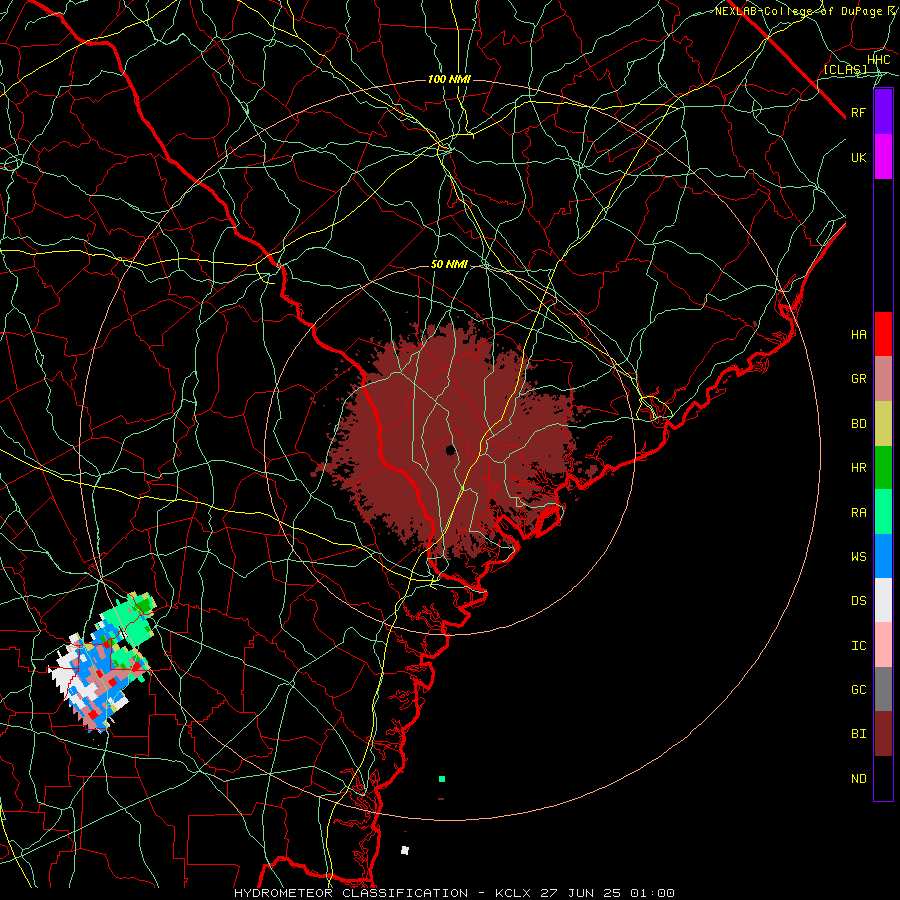Click the GR legend label
This screenshot has width=900, height=900.
(x=859, y=379)
